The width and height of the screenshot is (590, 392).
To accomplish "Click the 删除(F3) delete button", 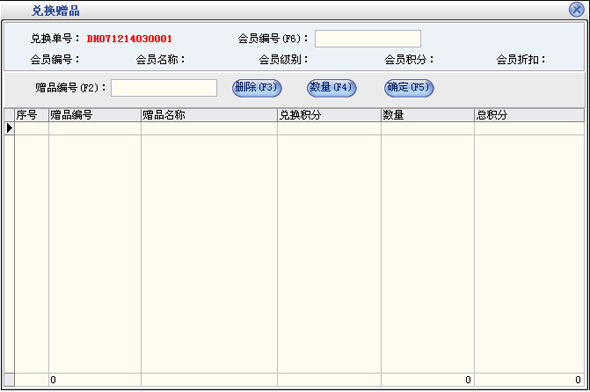I will coord(257,88).
